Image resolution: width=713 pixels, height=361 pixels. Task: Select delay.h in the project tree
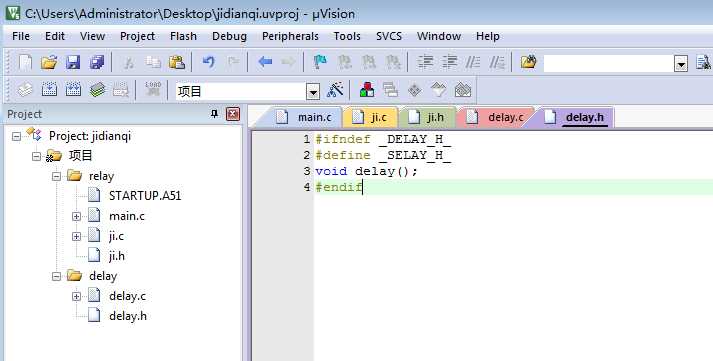[x=128, y=316]
